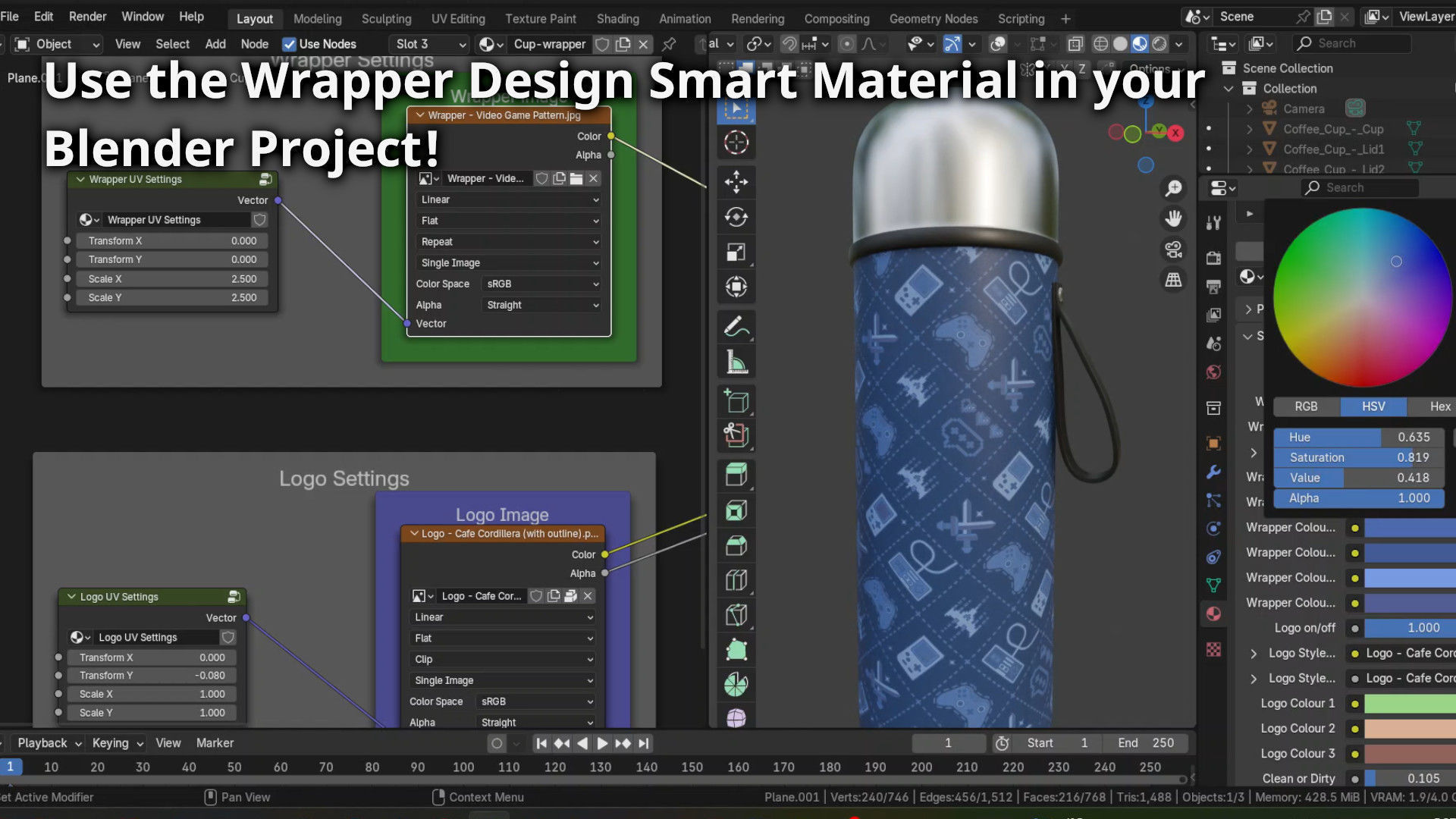The image size is (1456, 819).
Task: Jump to the timeline start frame
Action: tap(541, 743)
